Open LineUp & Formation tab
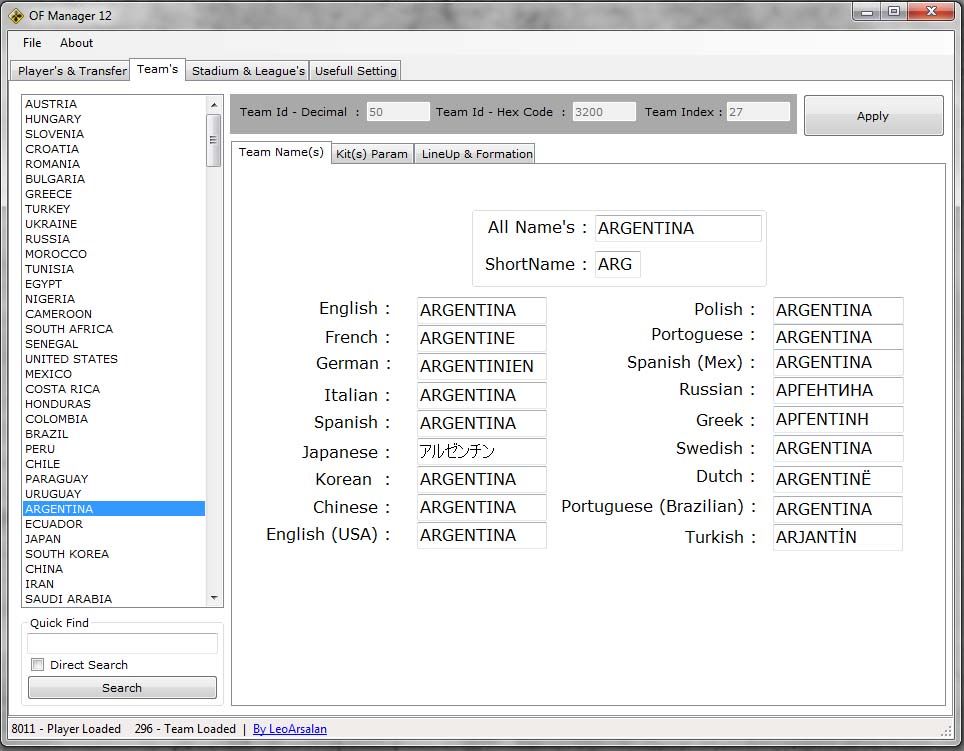The height and width of the screenshot is (751, 964). click(x=476, y=154)
